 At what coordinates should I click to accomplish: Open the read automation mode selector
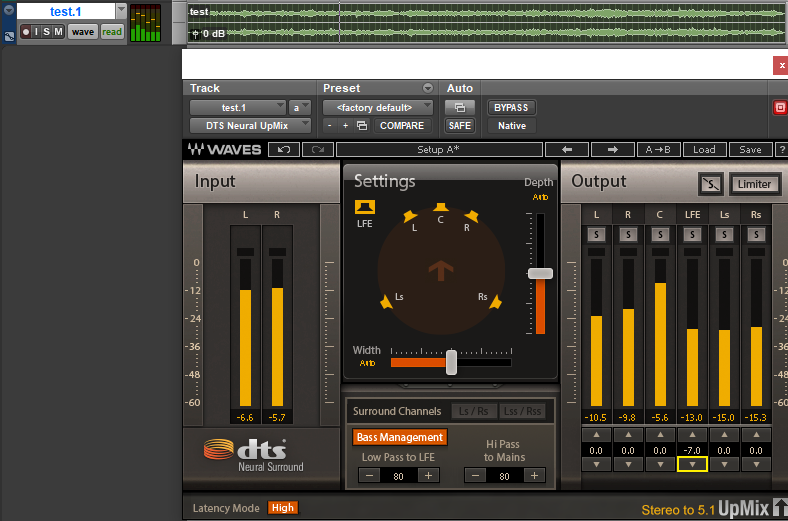[x=112, y=32]
